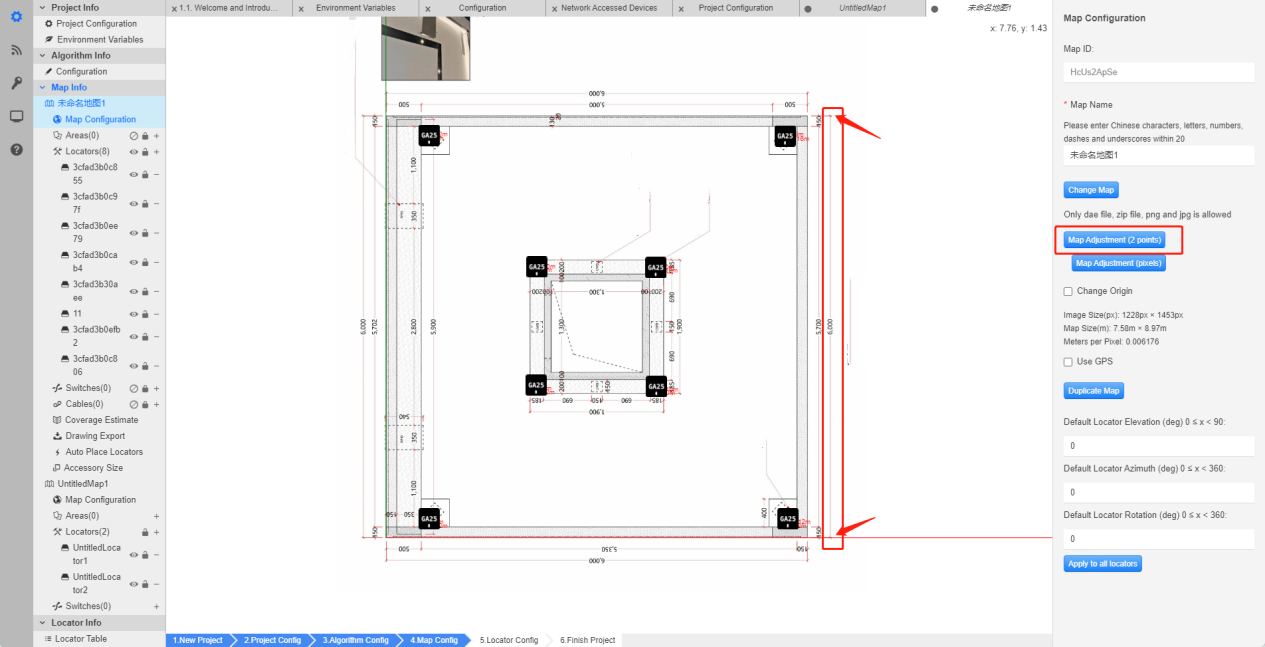Check the Use GPS option

1068,362
